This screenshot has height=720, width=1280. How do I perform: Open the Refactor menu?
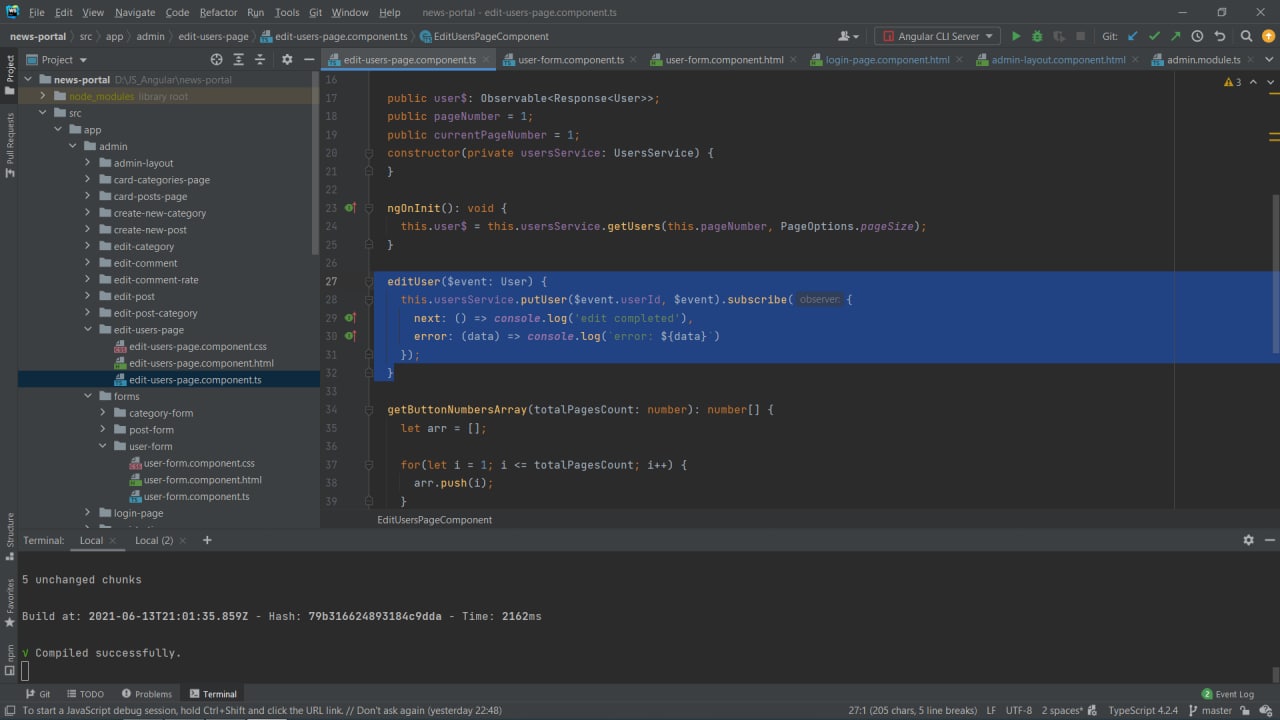(x=218, y=12)
